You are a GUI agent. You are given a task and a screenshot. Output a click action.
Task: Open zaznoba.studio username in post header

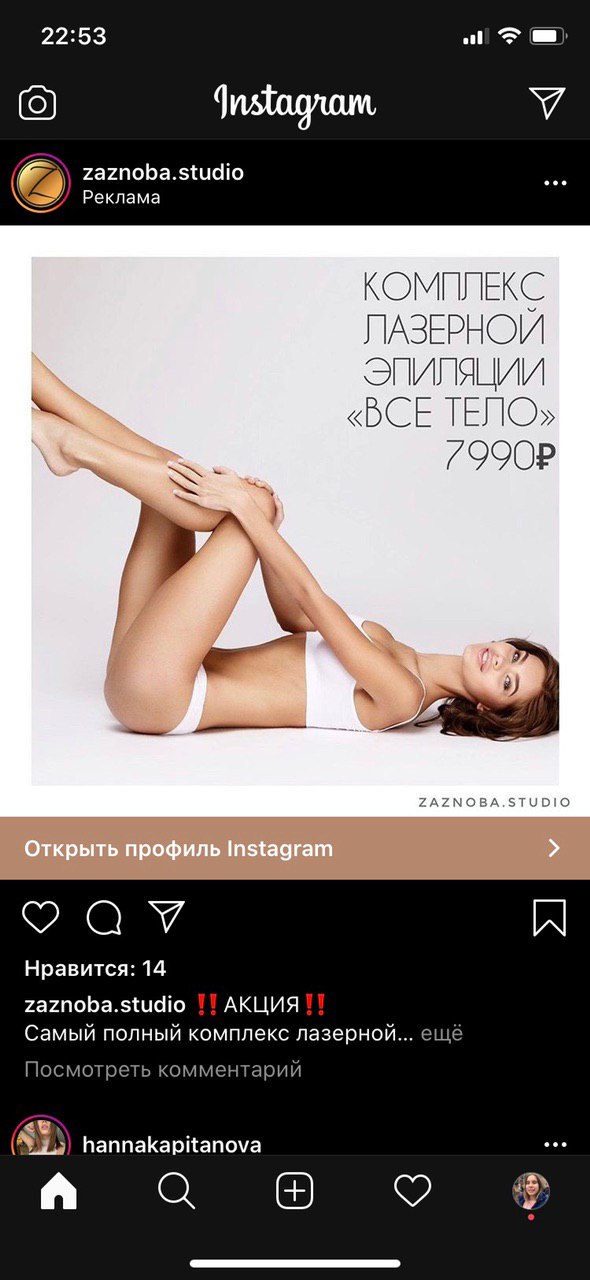163,172
